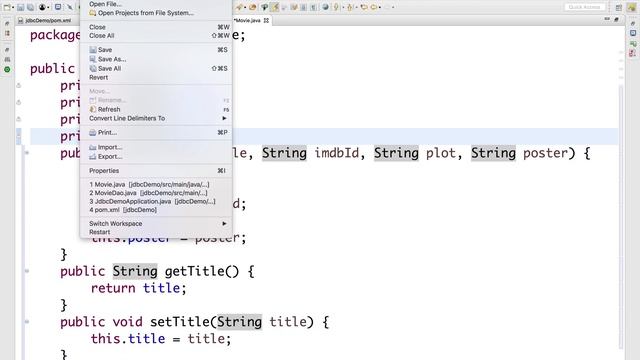640x360 pixels.
Task: Click 'getTitle()' method name
Action: click(x=202, y=271)
